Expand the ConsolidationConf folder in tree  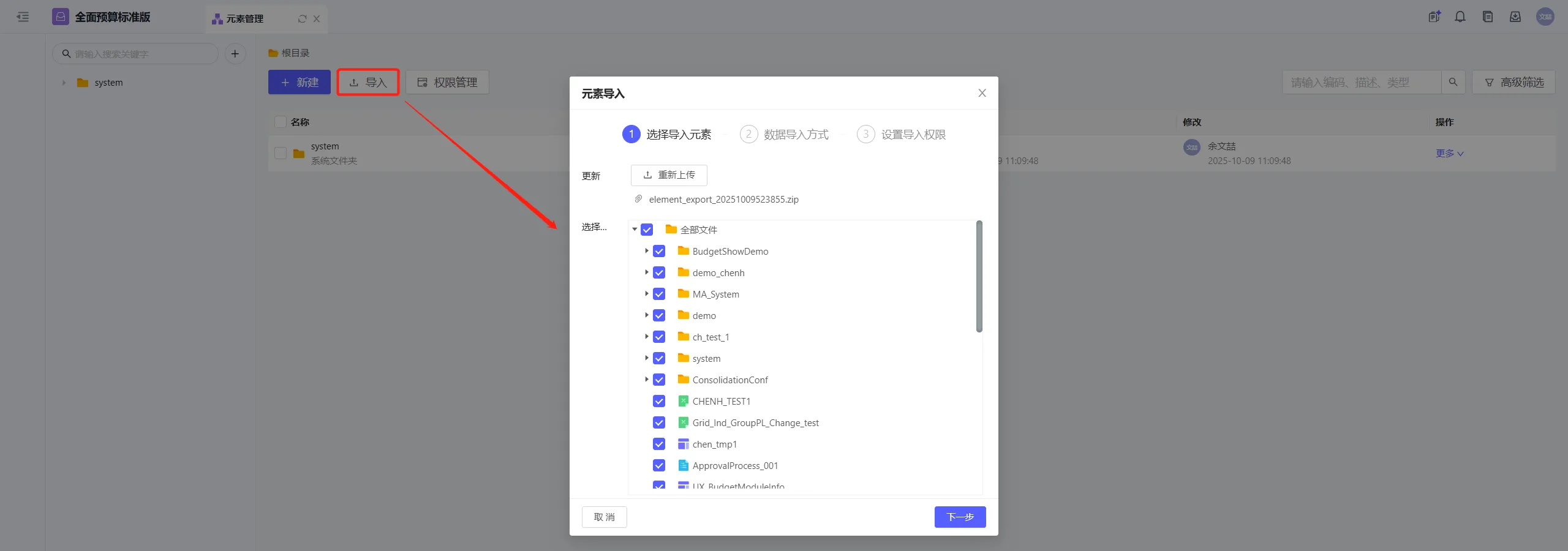[646, 380]
